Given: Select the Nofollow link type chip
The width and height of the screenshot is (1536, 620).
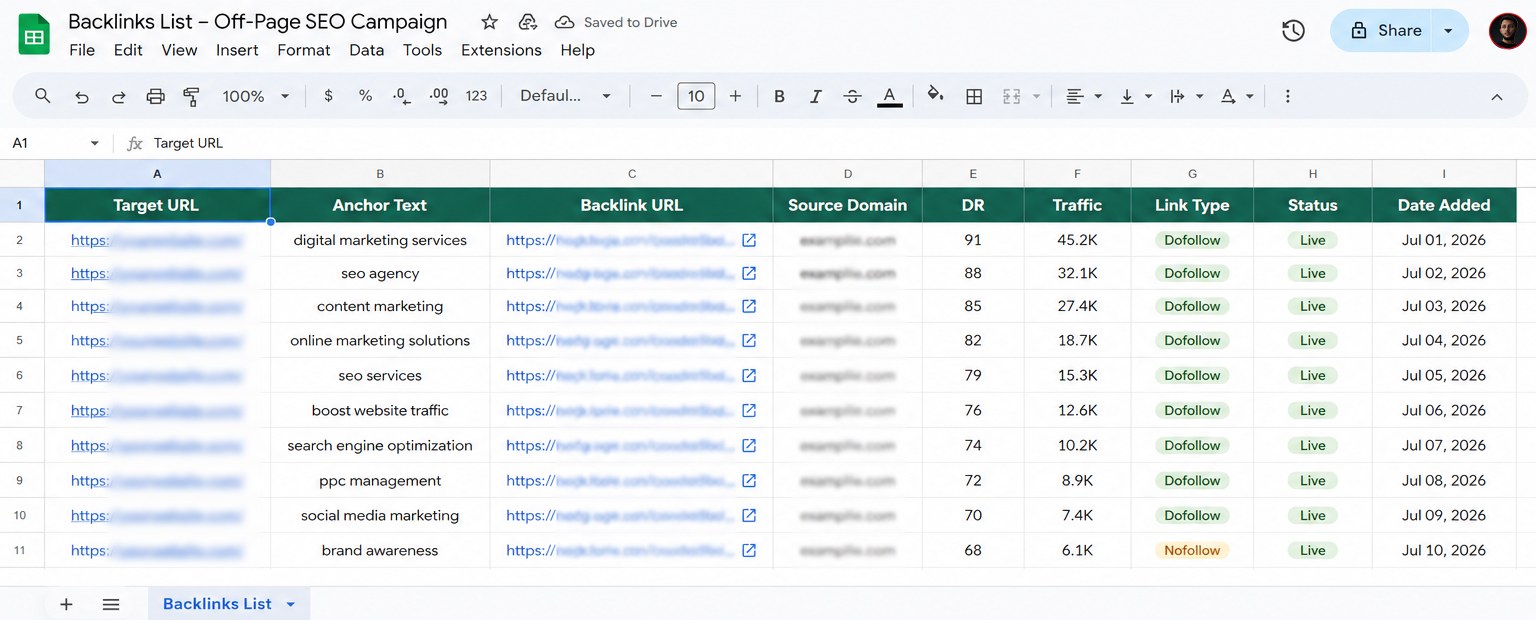Looking at the screenshot, I should [x=1192, y=550].
